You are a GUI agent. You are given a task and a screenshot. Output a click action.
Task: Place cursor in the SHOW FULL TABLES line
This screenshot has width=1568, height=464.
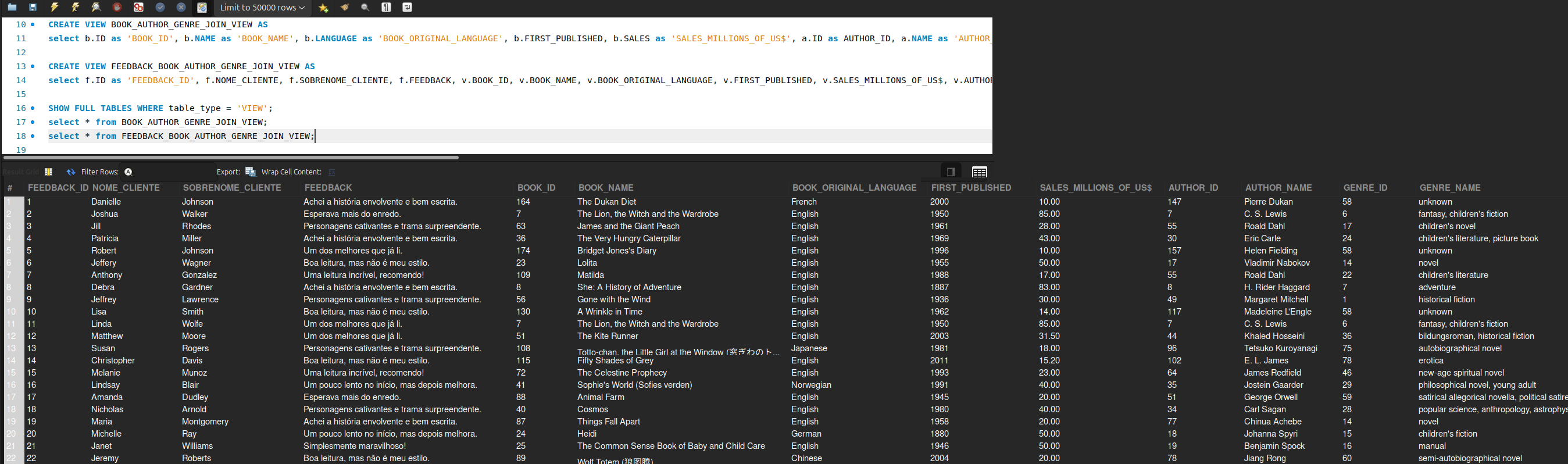[x=160, y=108]
